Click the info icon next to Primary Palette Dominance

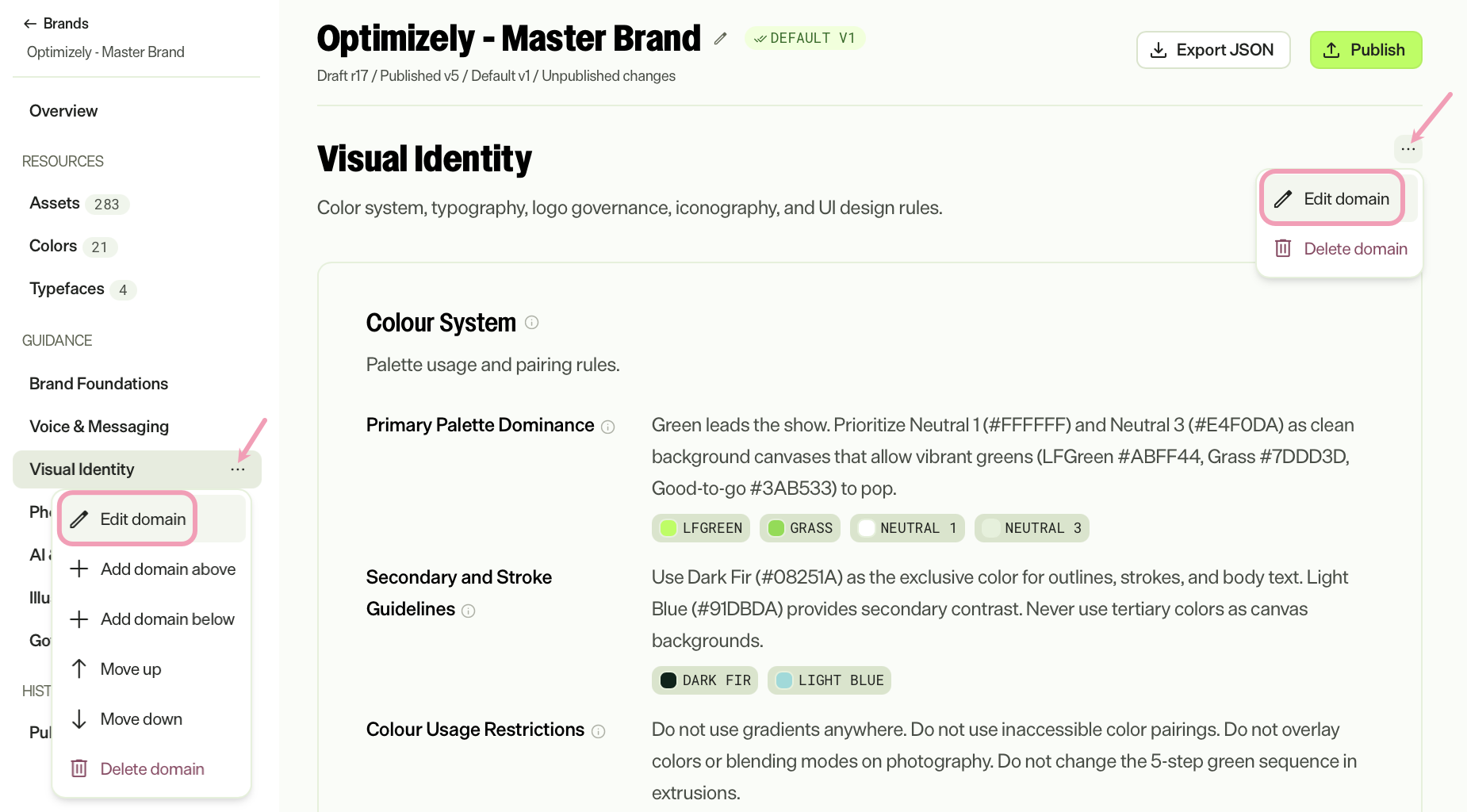click(608, 427)
